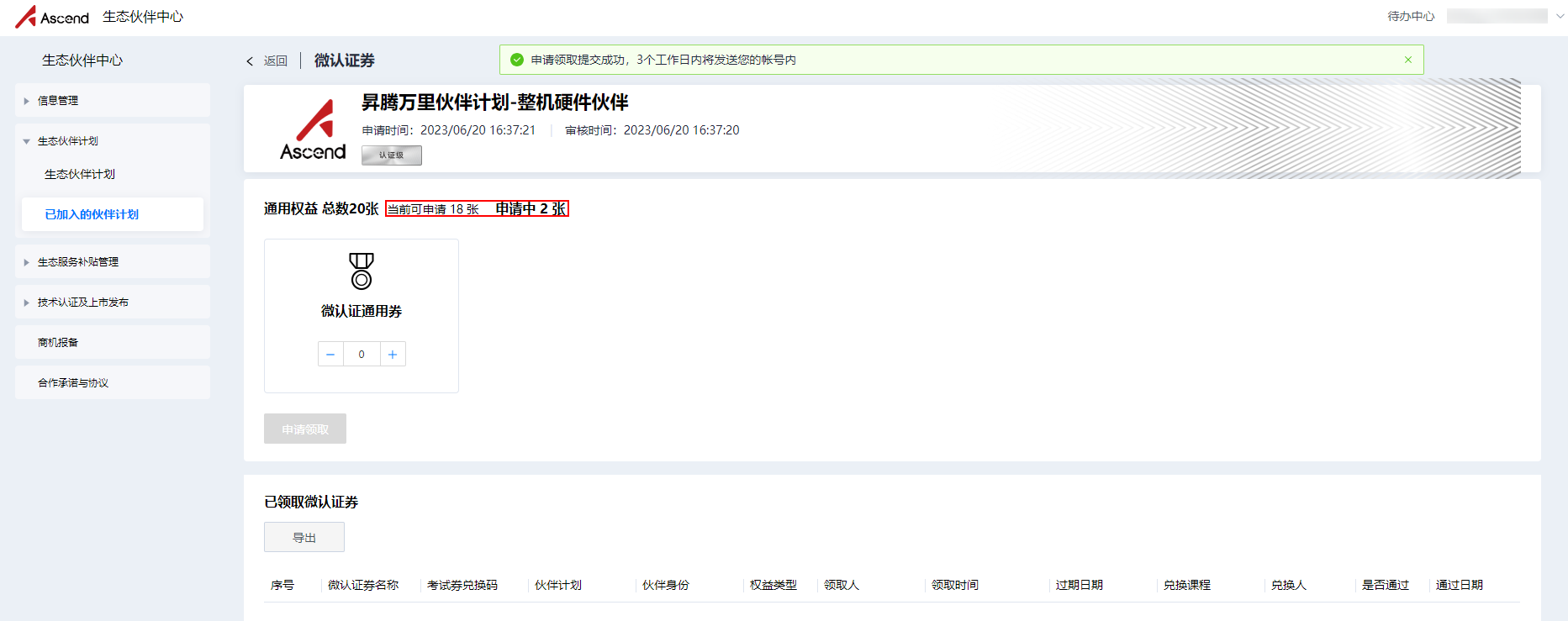Viewport: 1568px width, 621px height.
Task: Click the 已领取微认证券 section heading
Action: coord(311,502)
